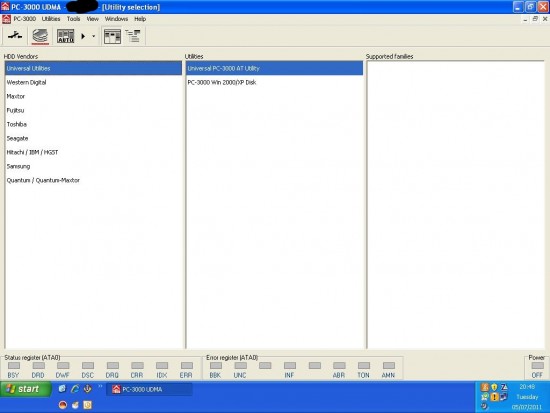
Task: Select Maxtor vendor
Action: coord(94,96)
